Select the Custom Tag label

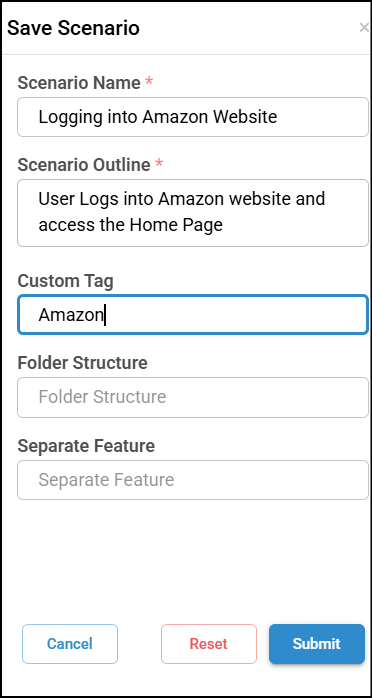(65, 282)
